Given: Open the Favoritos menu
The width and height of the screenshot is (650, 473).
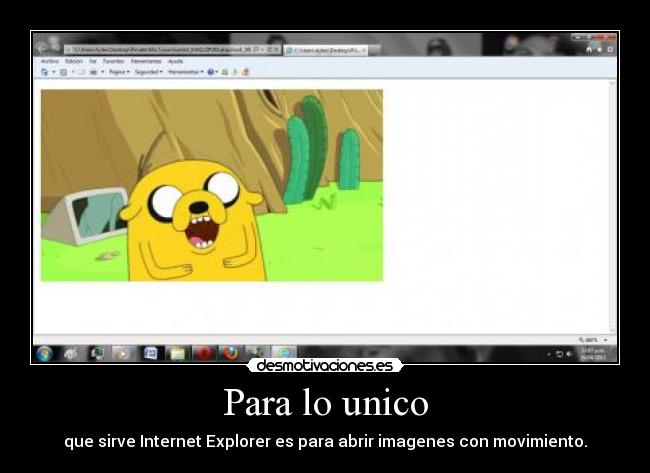Looking at the screenshot, I should [x=113, y=61].
